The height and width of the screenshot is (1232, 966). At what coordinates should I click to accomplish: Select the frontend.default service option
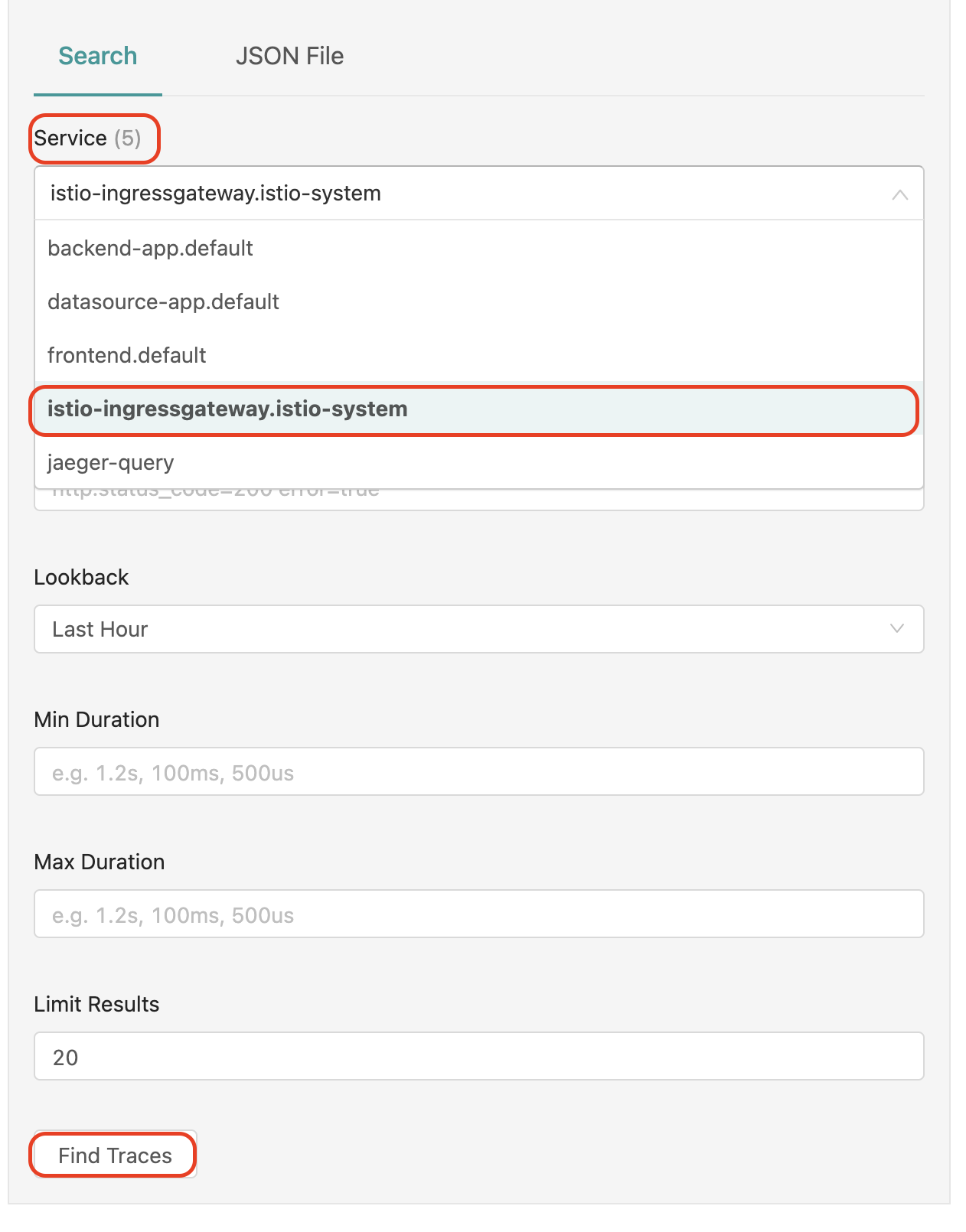tap(127, 355)
